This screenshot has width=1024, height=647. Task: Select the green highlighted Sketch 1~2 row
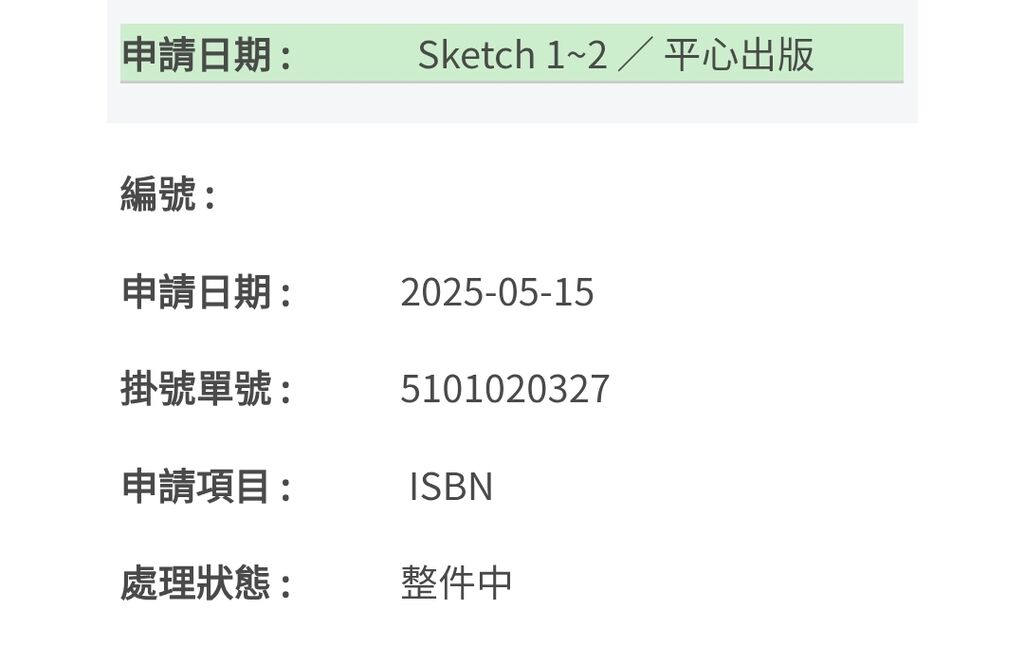[511, 54]
